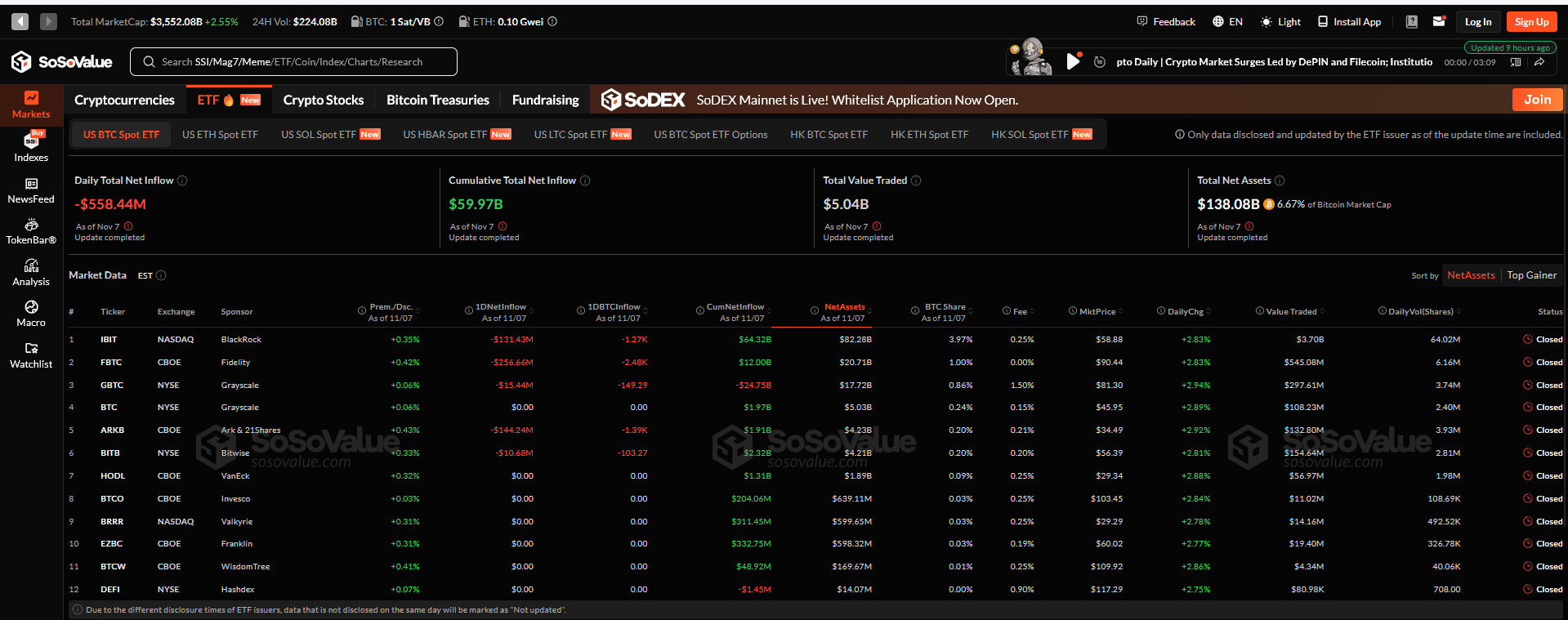The width and height of the screenshot is (1568, 620).
Task: Go back with the left arrow button
Action: pos(20,21)
